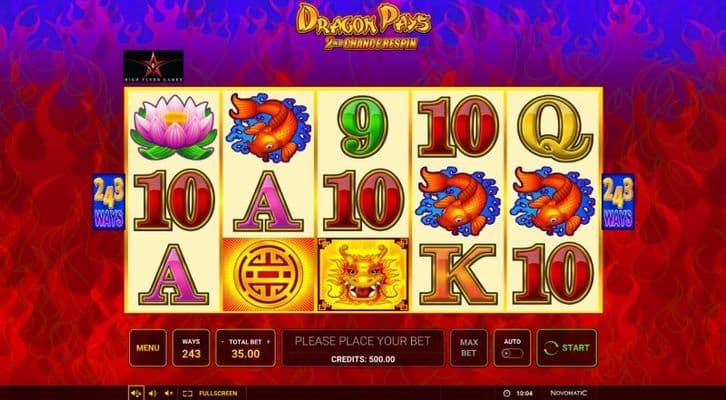The width and height of the screenshot is (726, 400).
Task: Click the gold coin symbol
Action: (x=269, y=275)
